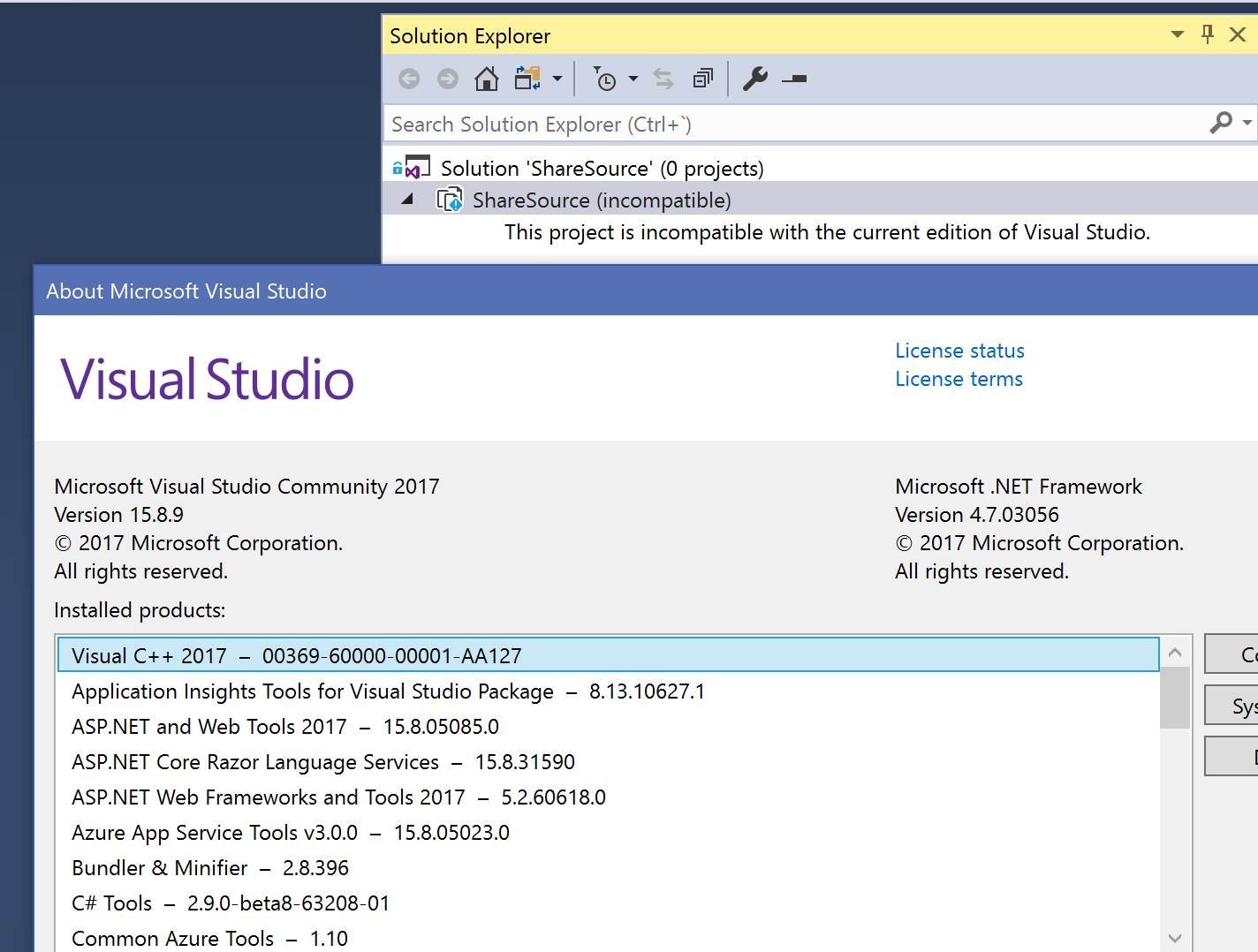This screenshot has width=1258, height=952.
Task: Collapse the ShareSource project node
Action: coord(407,199)
